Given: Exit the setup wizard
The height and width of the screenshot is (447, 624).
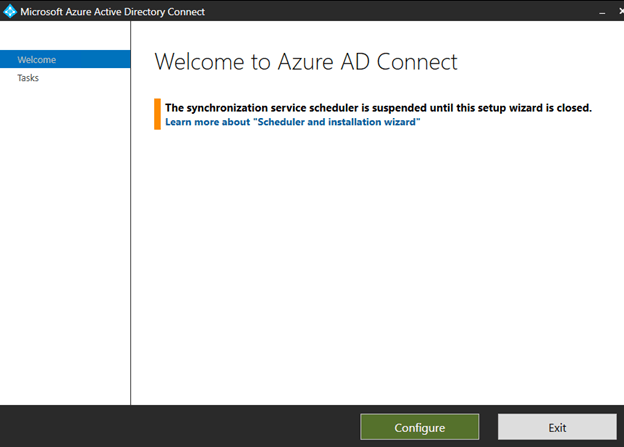Looking at the screenshot, I should [x=557, y=427].
